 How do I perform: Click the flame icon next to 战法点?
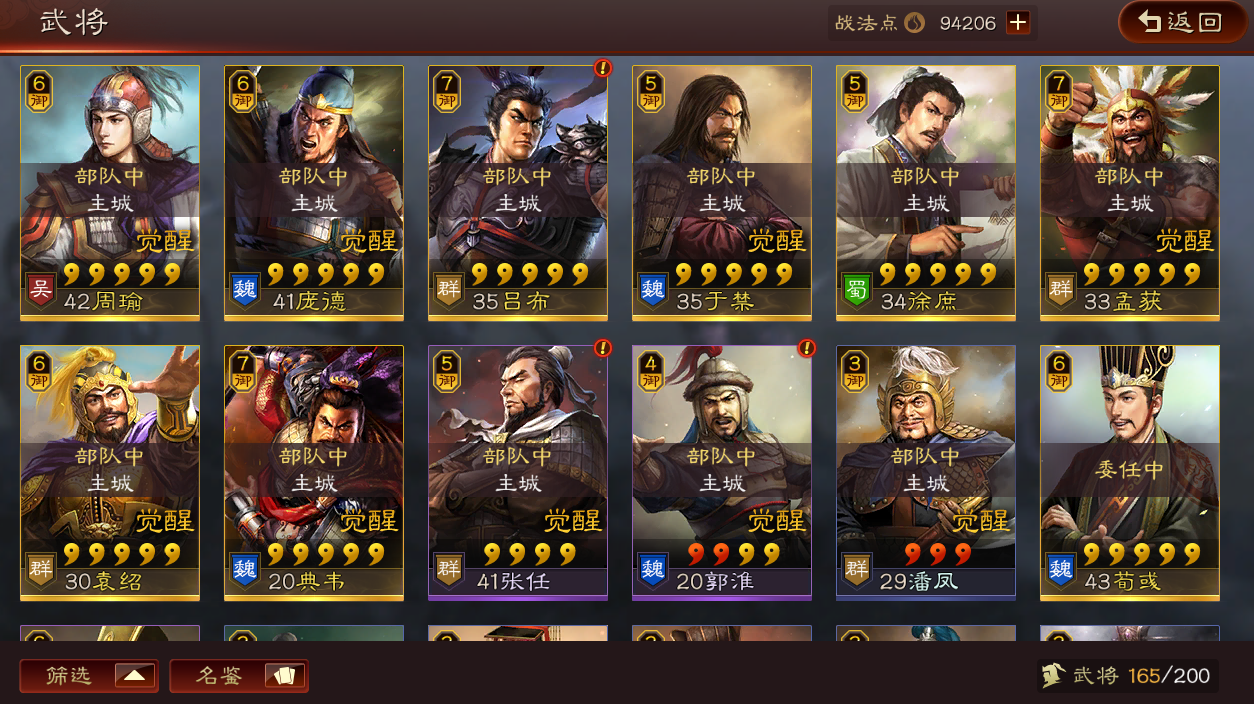(914, 23)
